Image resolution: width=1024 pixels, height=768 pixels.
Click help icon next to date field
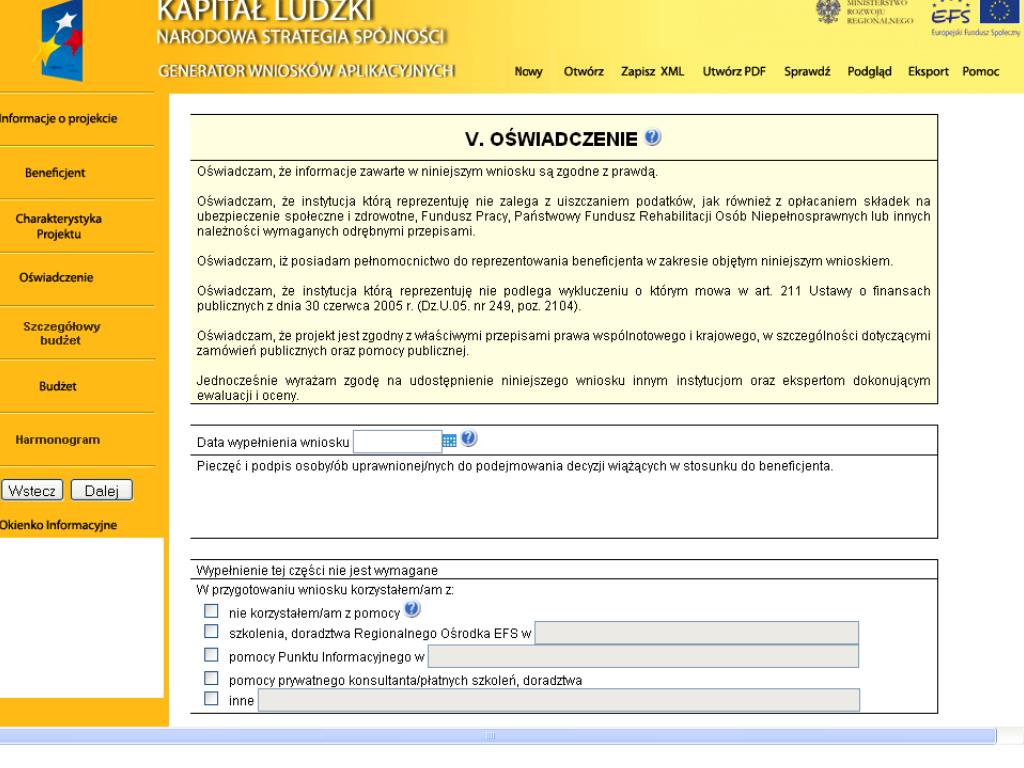pos(469,438)
